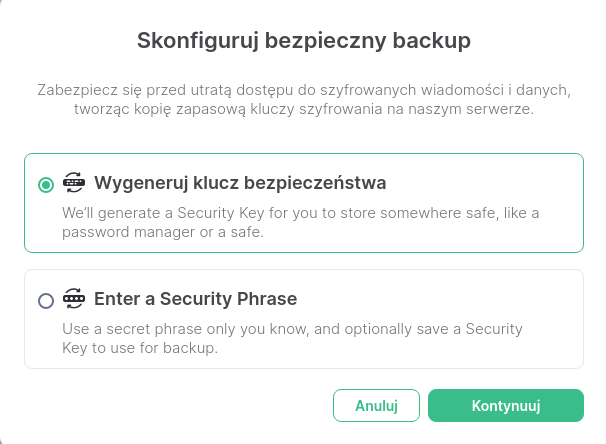The height and width of the screenshot is (444, 606).
Task: Click the text line starting with Zabezpiecz się przed utratą
Action: coord(304,90)
